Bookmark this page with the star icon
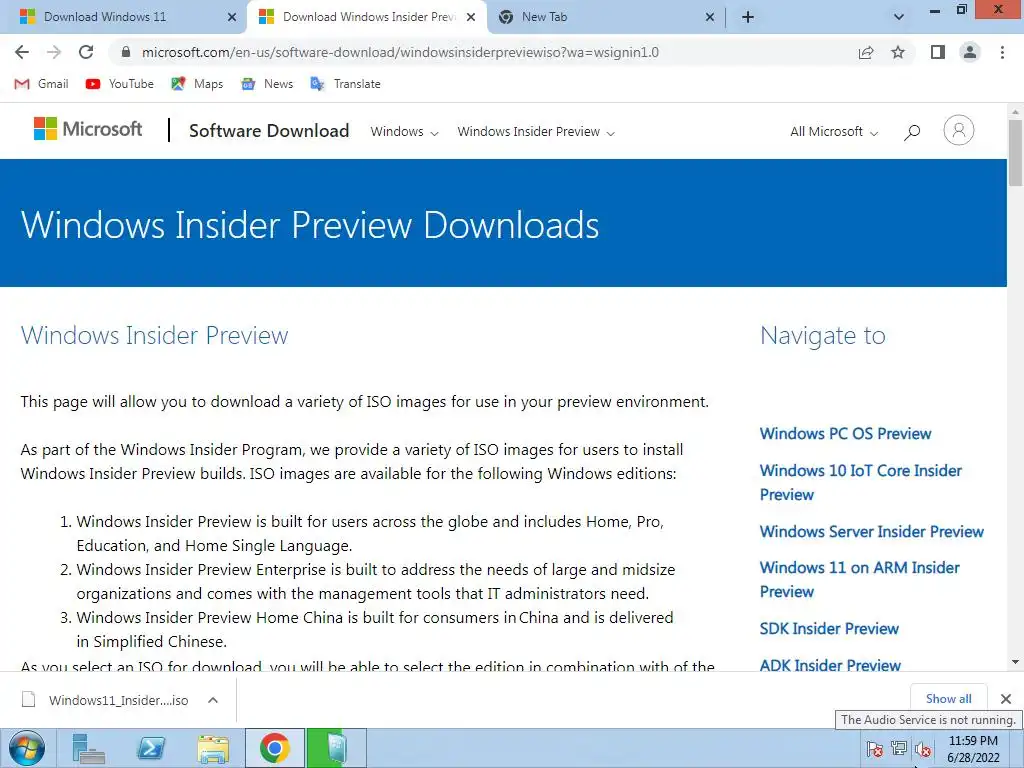Viewport: 1024px width, 768px height. coord(898,52)
